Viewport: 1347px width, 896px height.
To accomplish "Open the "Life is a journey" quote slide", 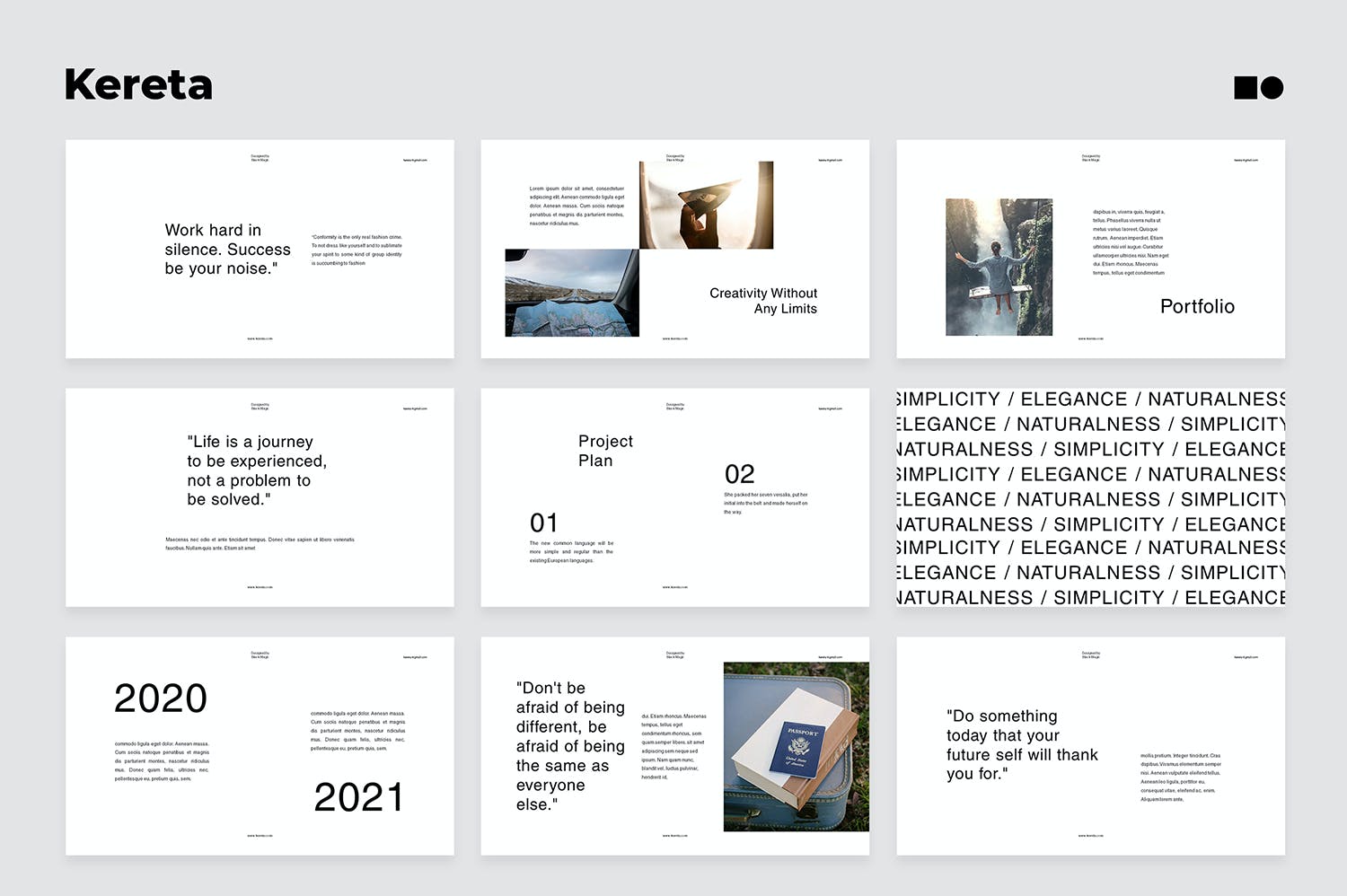I will [260, 496].
